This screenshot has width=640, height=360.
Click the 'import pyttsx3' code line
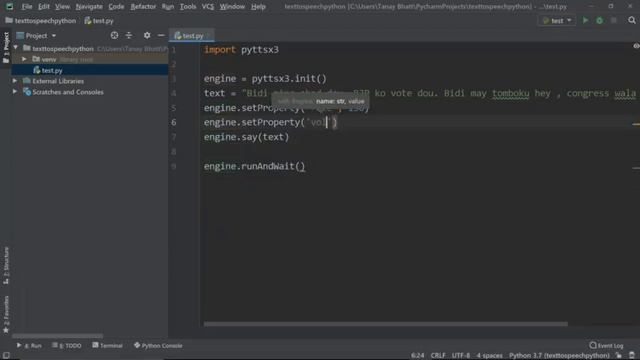click(x=241, y=50)
